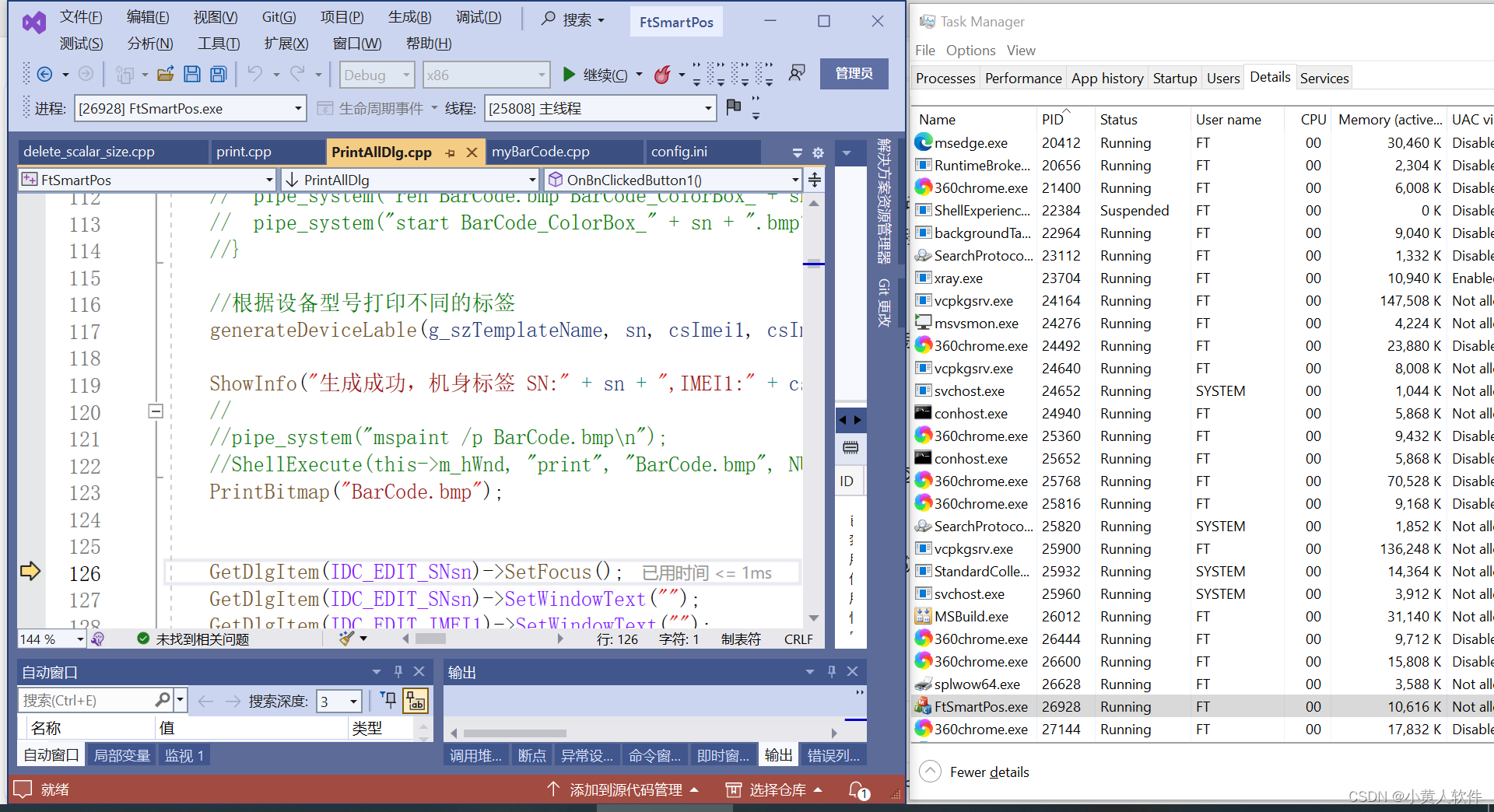Open the 工具(T) menu
This screenshot has height=812, width=1494.
click(218, 44)
